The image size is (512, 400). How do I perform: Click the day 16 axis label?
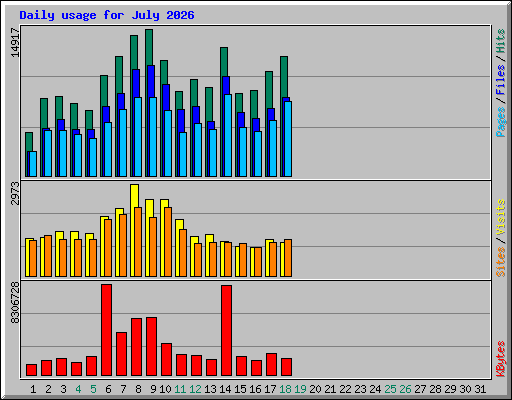coord(255,389)
